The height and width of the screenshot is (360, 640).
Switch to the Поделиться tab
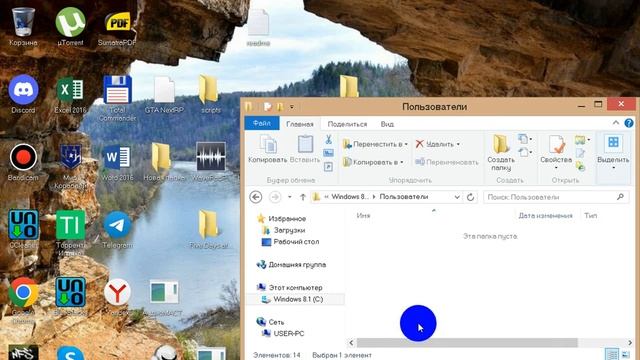tap(347, 124)
